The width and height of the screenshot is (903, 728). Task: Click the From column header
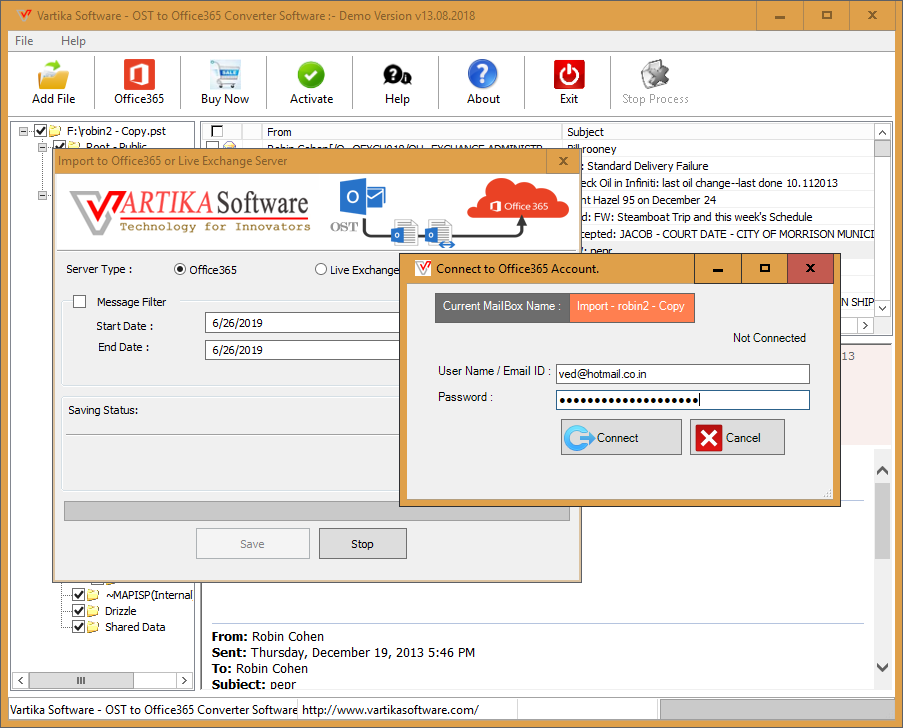(412, 132)
